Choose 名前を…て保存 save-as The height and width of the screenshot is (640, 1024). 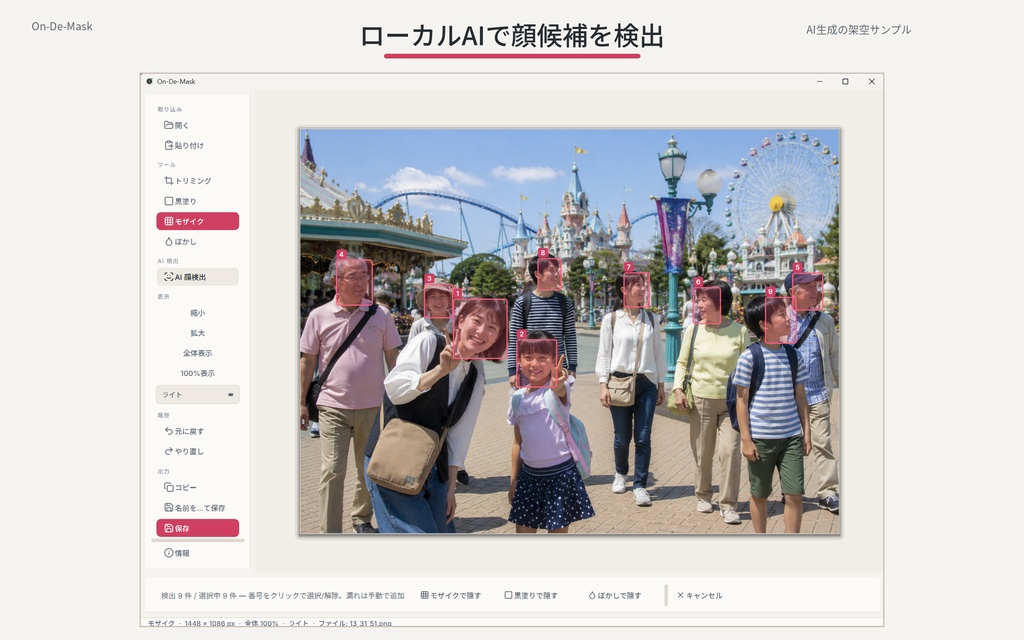coord(197,507)
